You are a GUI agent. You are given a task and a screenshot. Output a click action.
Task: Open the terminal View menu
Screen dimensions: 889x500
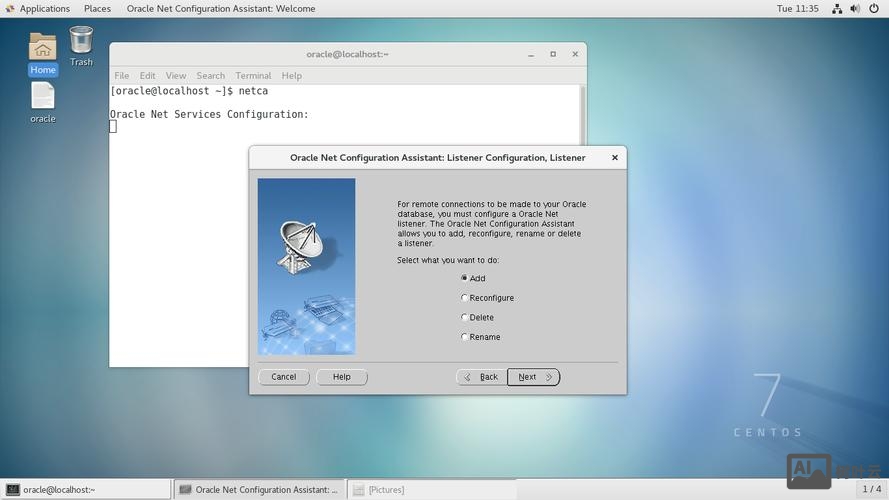coord(176,75)
